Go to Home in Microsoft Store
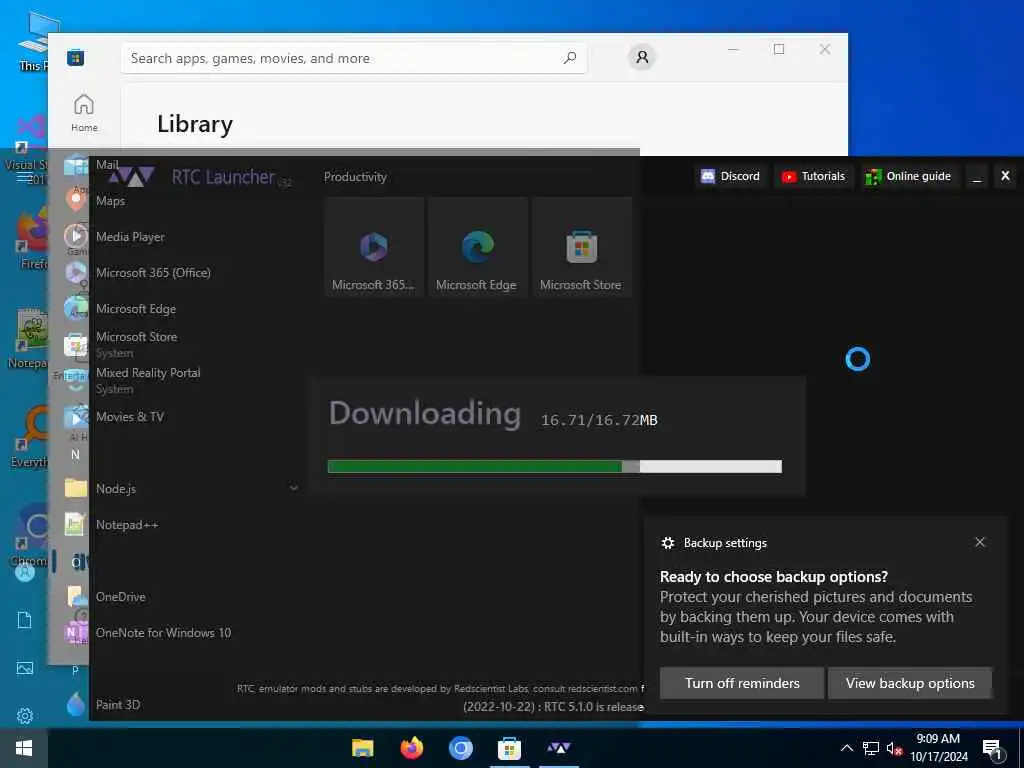 (x=84, y=112)
